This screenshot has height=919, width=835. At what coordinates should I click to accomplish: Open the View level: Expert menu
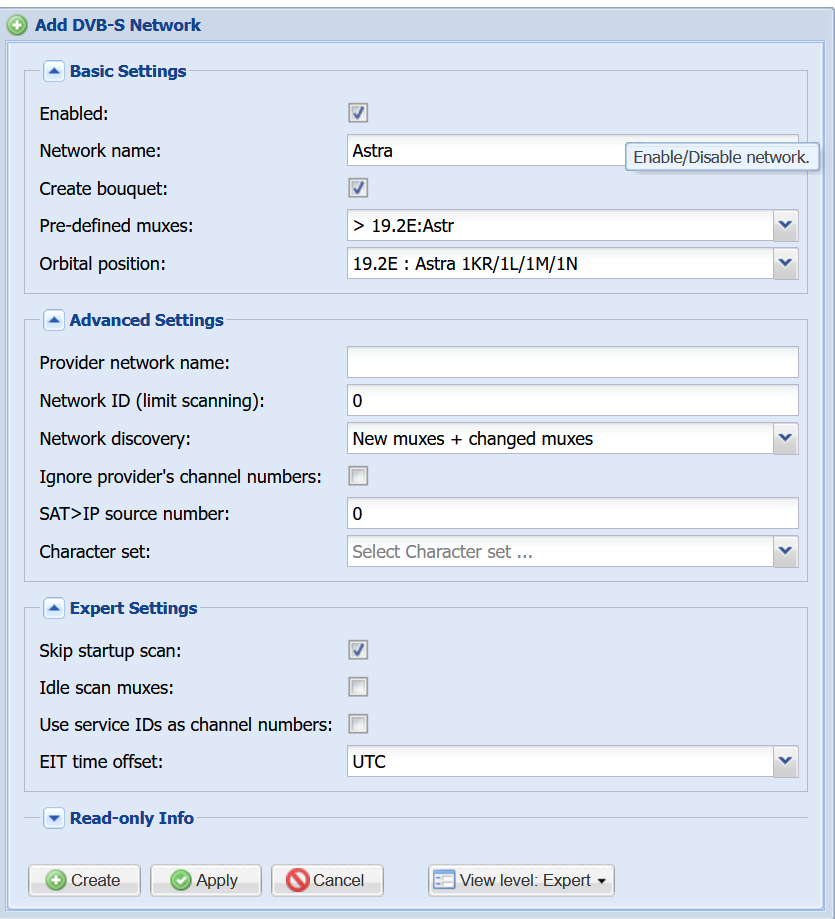[x=521, y=880]
